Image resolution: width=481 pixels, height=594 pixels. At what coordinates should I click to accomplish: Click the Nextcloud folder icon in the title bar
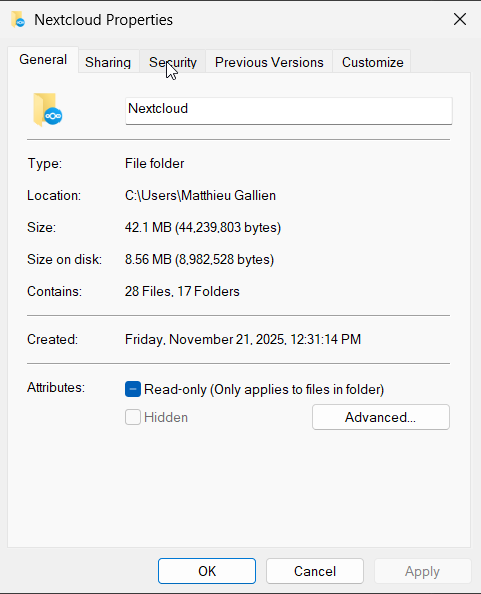(x=18, y=19)
